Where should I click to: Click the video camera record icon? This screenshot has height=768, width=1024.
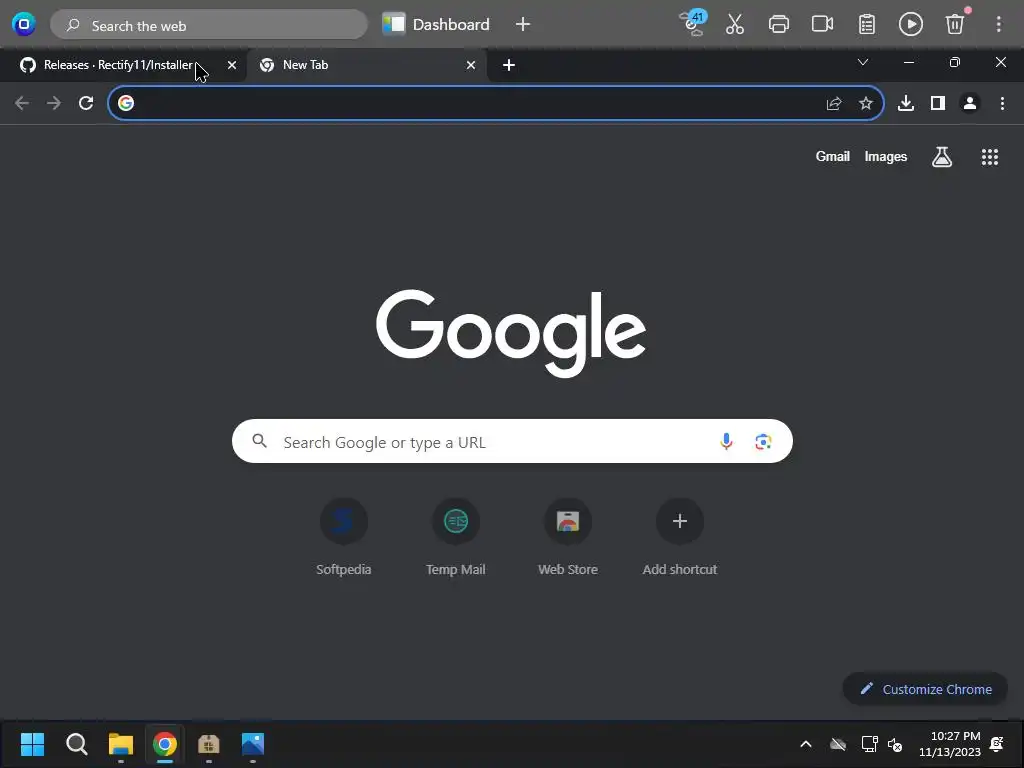click(x=822, y=25)
